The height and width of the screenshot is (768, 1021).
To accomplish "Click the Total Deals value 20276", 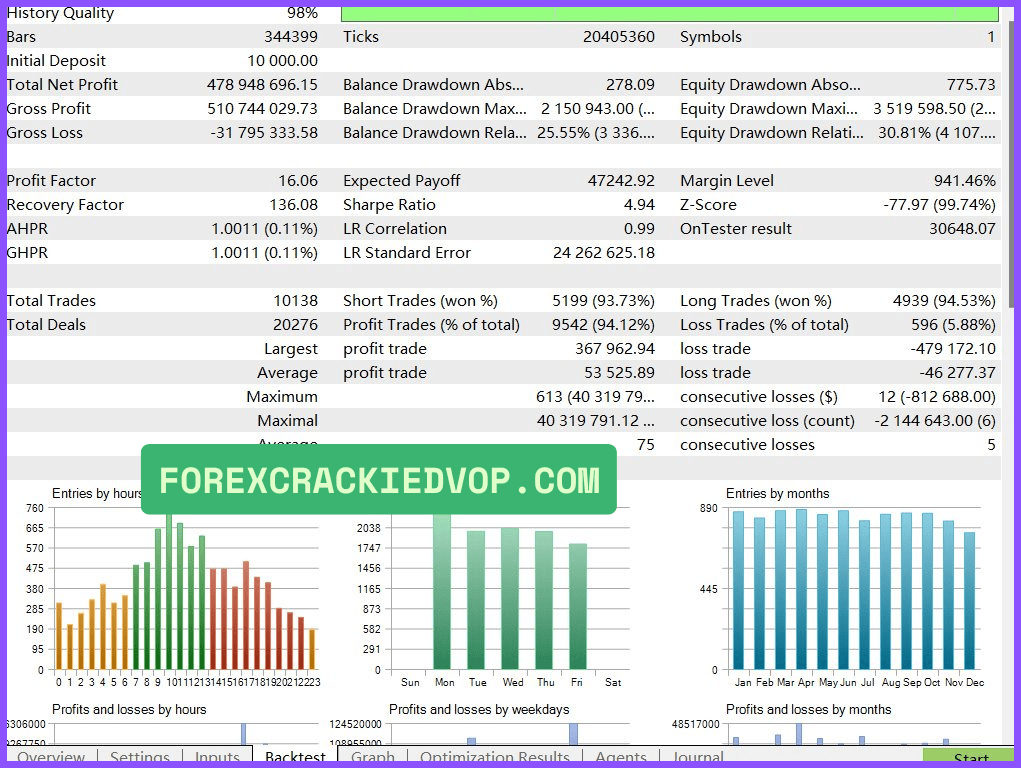I will click(x=296, y=325).
